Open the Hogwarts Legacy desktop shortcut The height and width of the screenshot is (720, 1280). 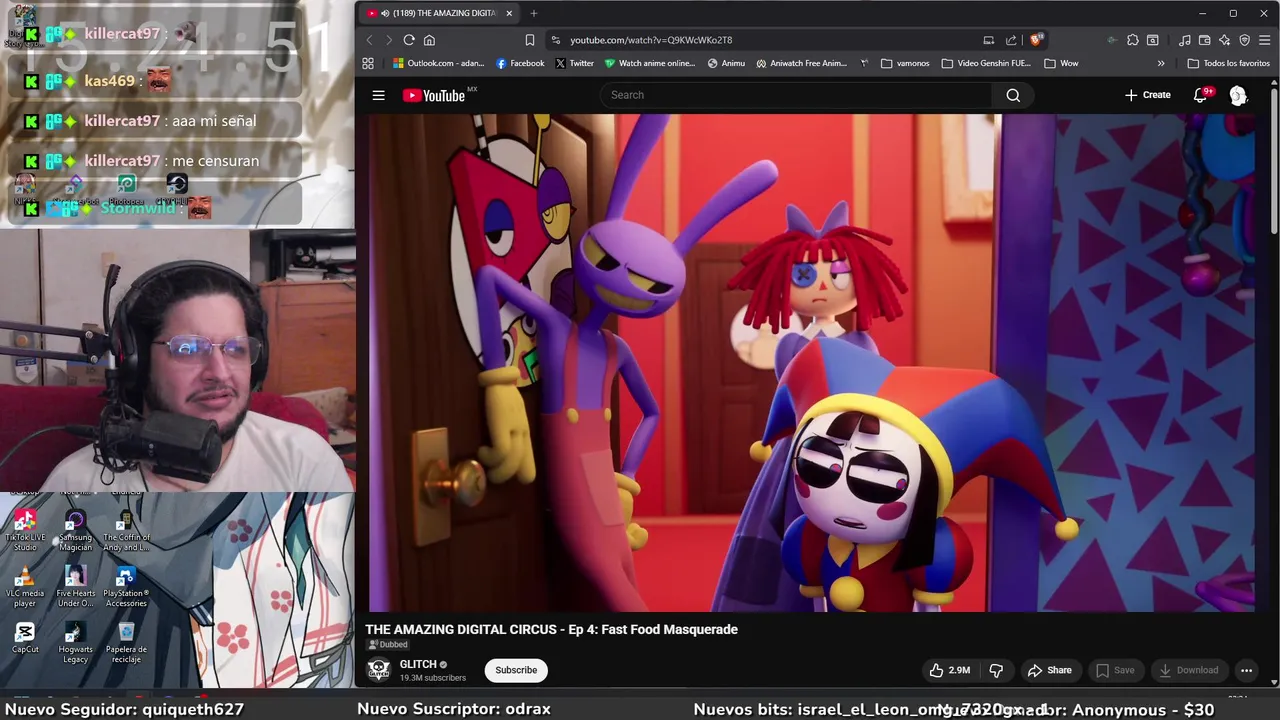(75, 642)
